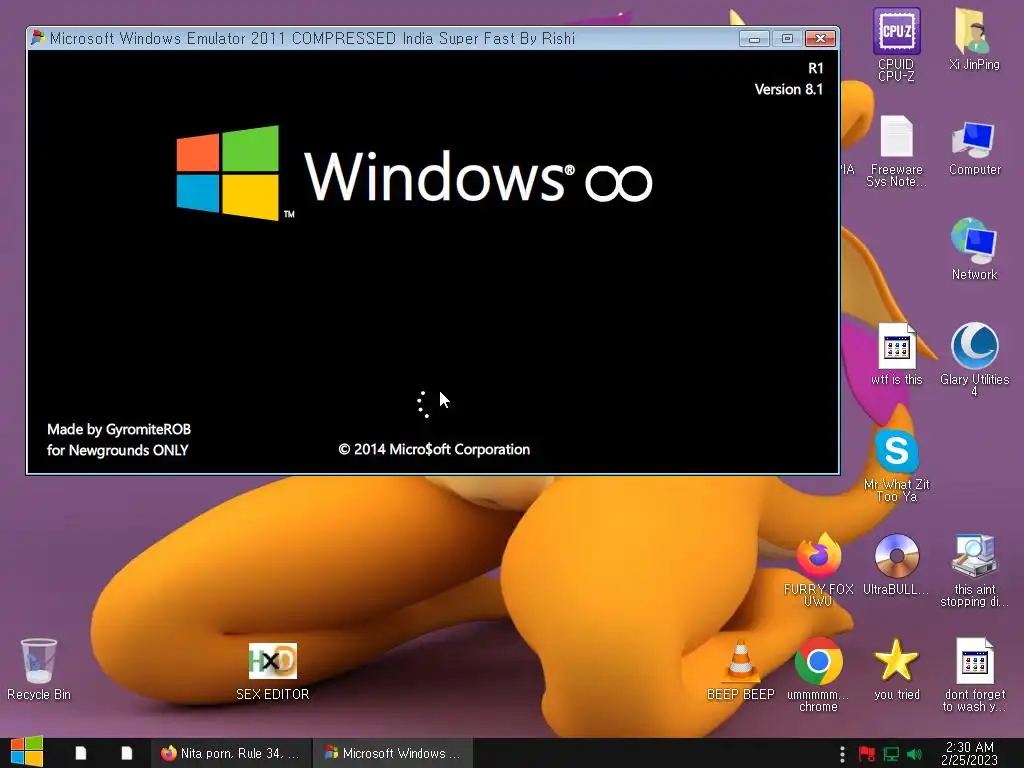Show hidden tray icons via three dots
This screenshot has width=1024, height=768.
[x=842, y=754]
